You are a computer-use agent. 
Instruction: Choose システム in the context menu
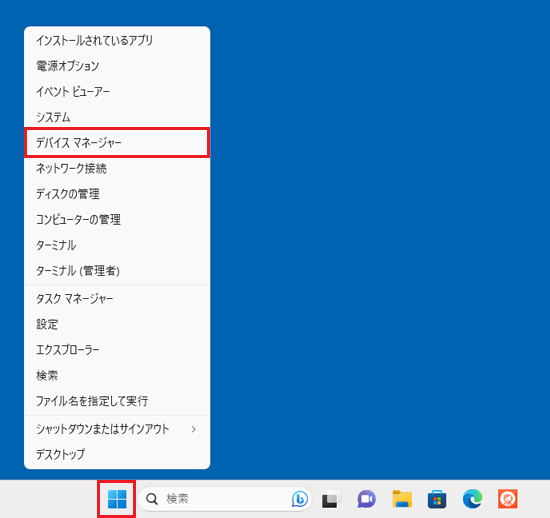point(117,117)
